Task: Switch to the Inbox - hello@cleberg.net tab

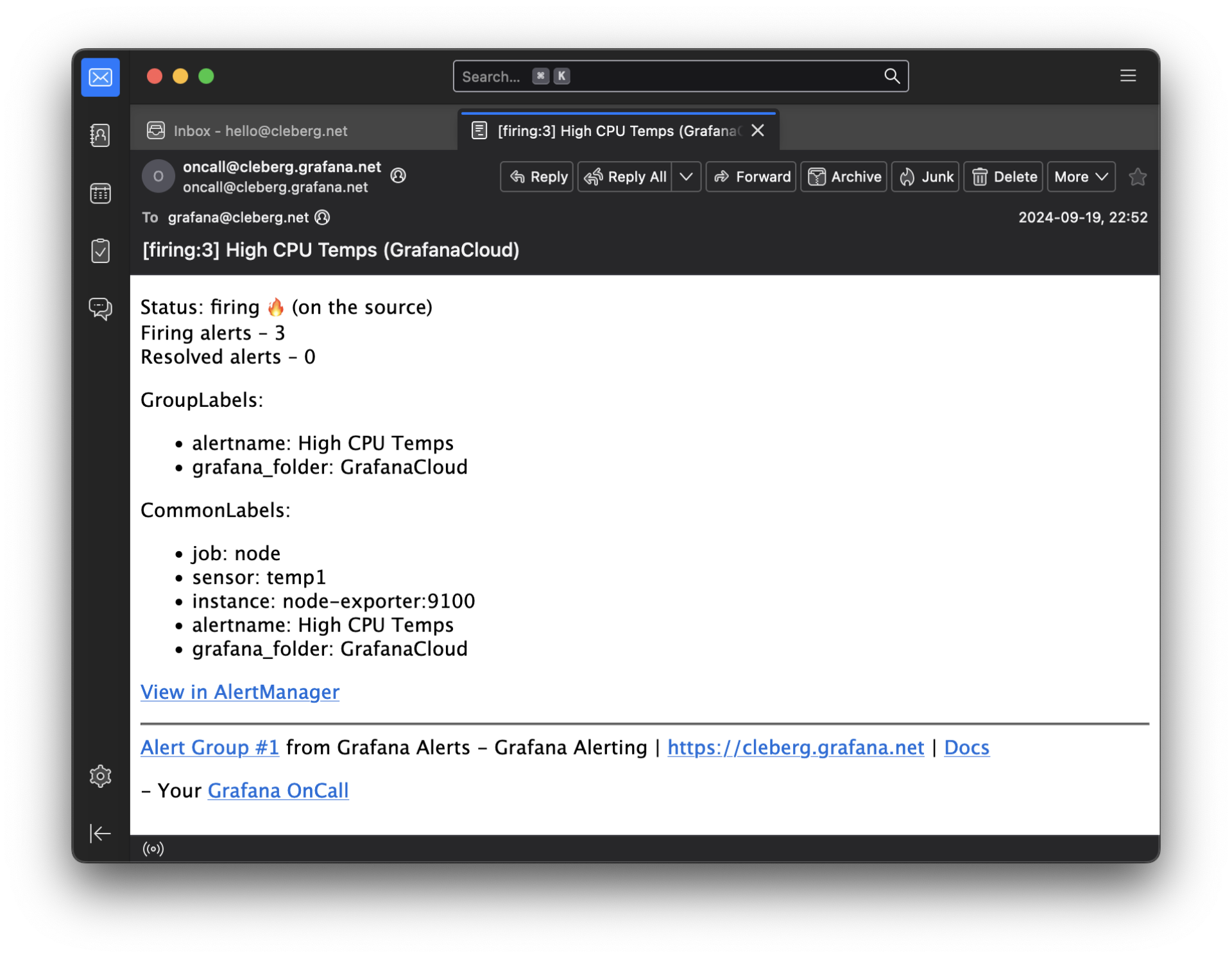Action: click(x=260, y=131)
